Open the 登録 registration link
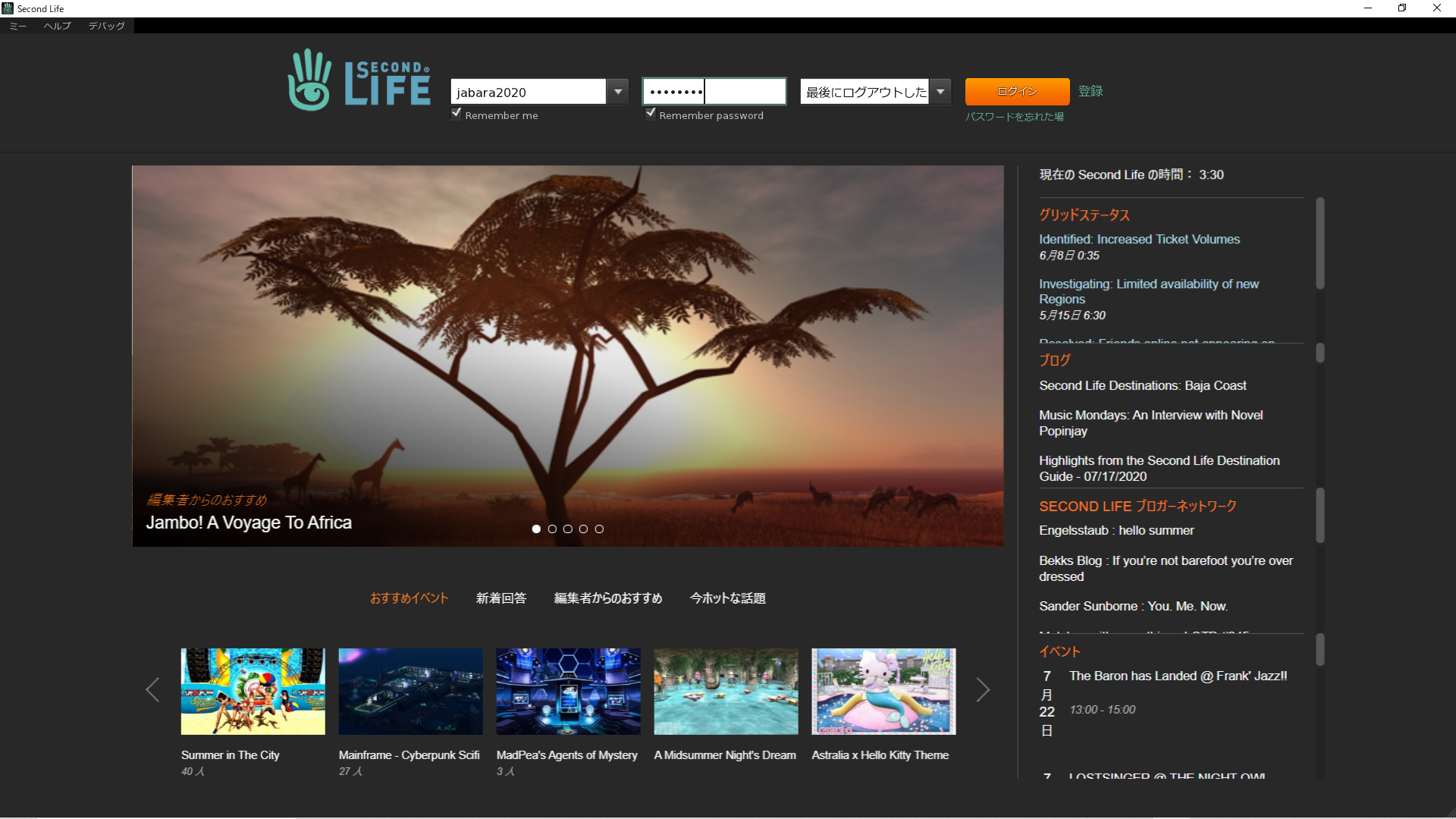 coord(1090,91)
